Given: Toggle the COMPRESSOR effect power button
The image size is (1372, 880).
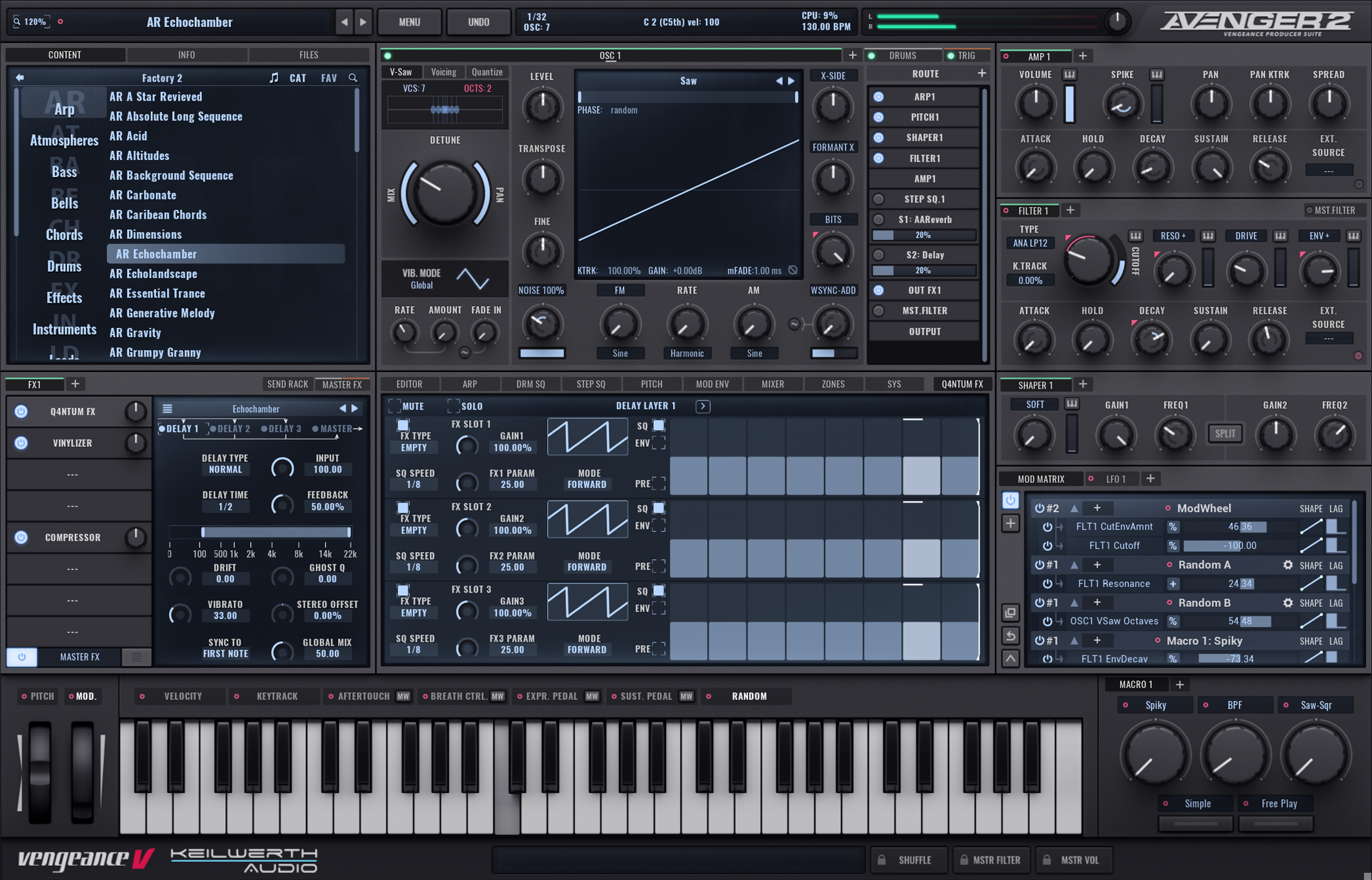Looking at the screenshot, I should (x=21, y=537).
